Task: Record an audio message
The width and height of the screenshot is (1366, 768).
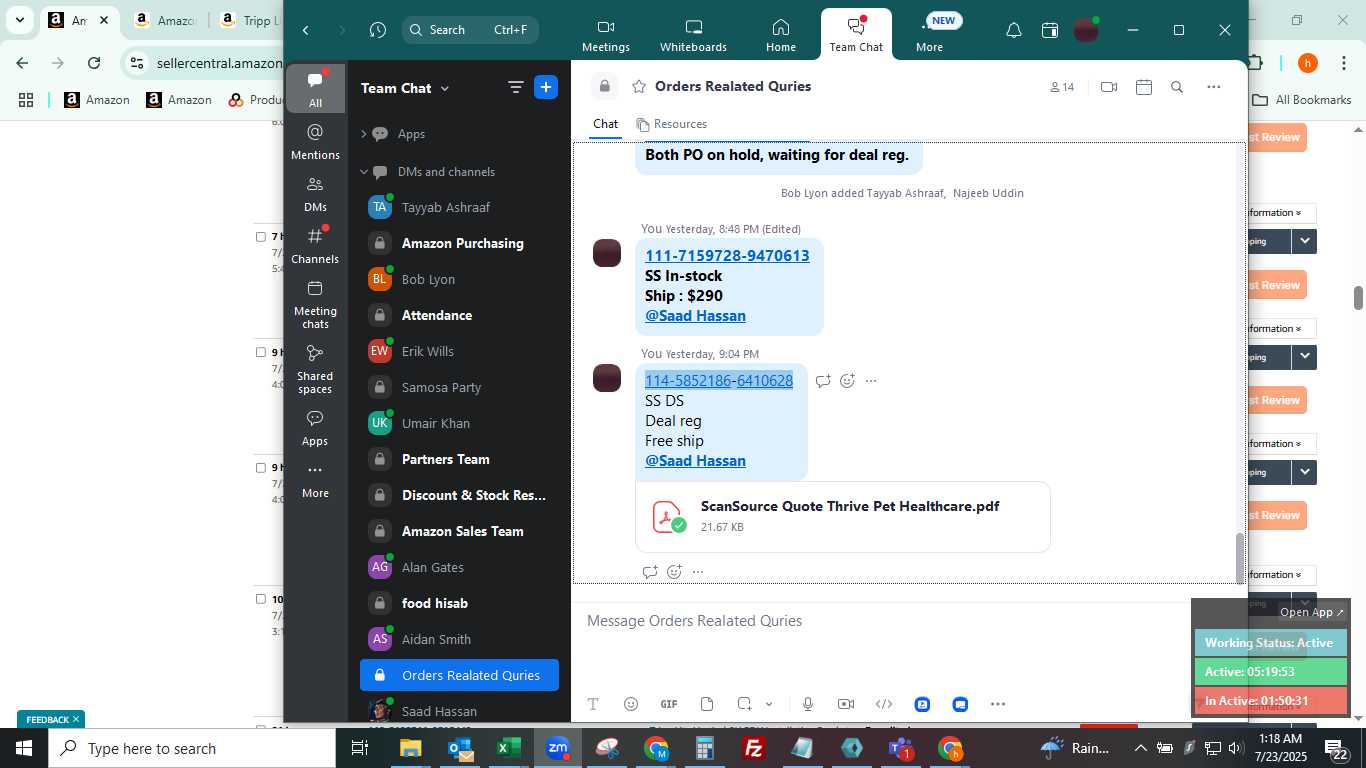Action: coord(807,704)
